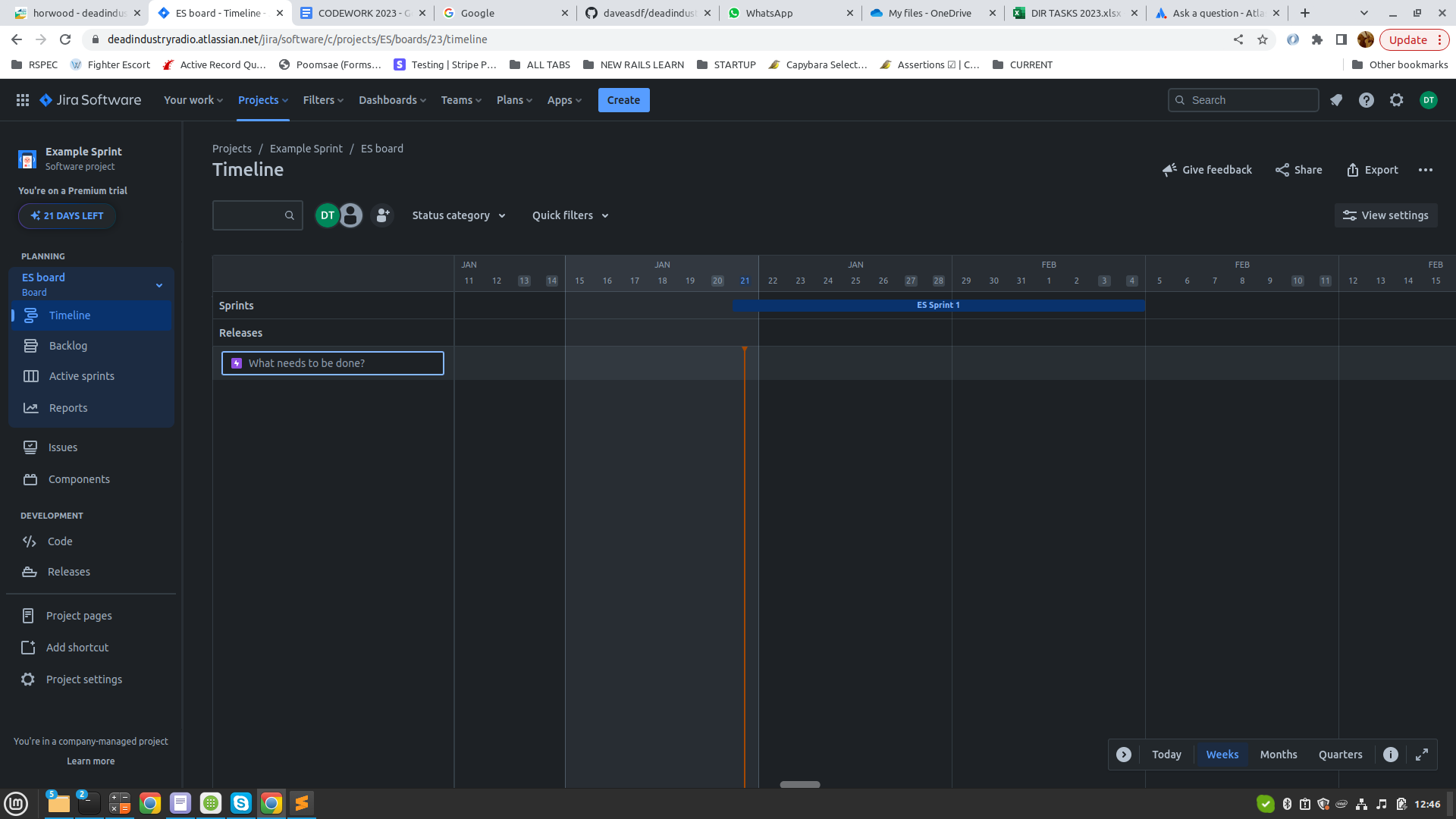
Task: Click the 'What needs to be done?' field
Action: point(333,363)
